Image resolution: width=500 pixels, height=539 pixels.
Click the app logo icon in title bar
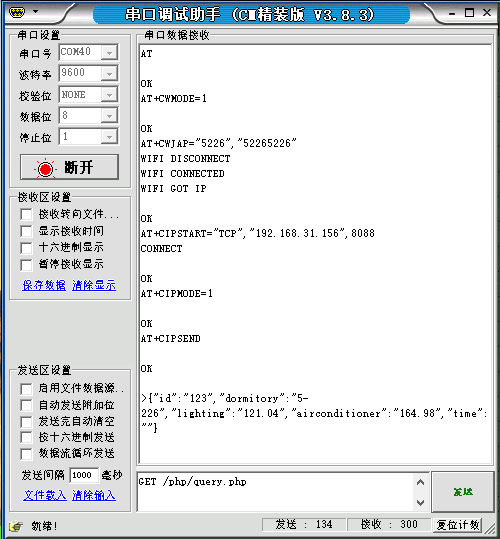point(17,12)
